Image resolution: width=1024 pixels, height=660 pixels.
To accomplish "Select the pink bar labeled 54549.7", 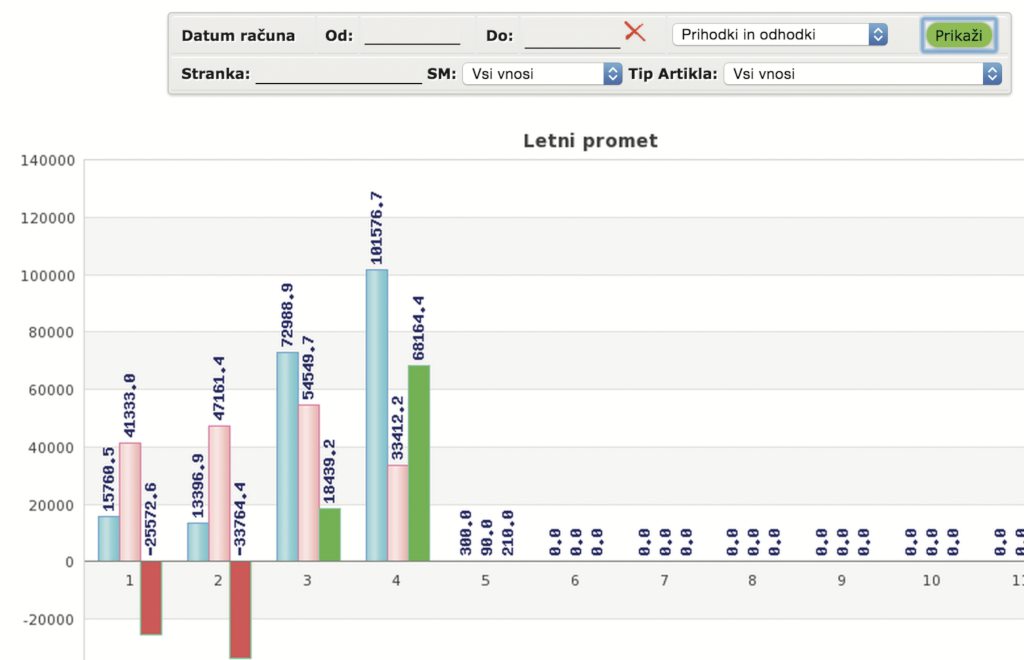I will pos(309,482).
